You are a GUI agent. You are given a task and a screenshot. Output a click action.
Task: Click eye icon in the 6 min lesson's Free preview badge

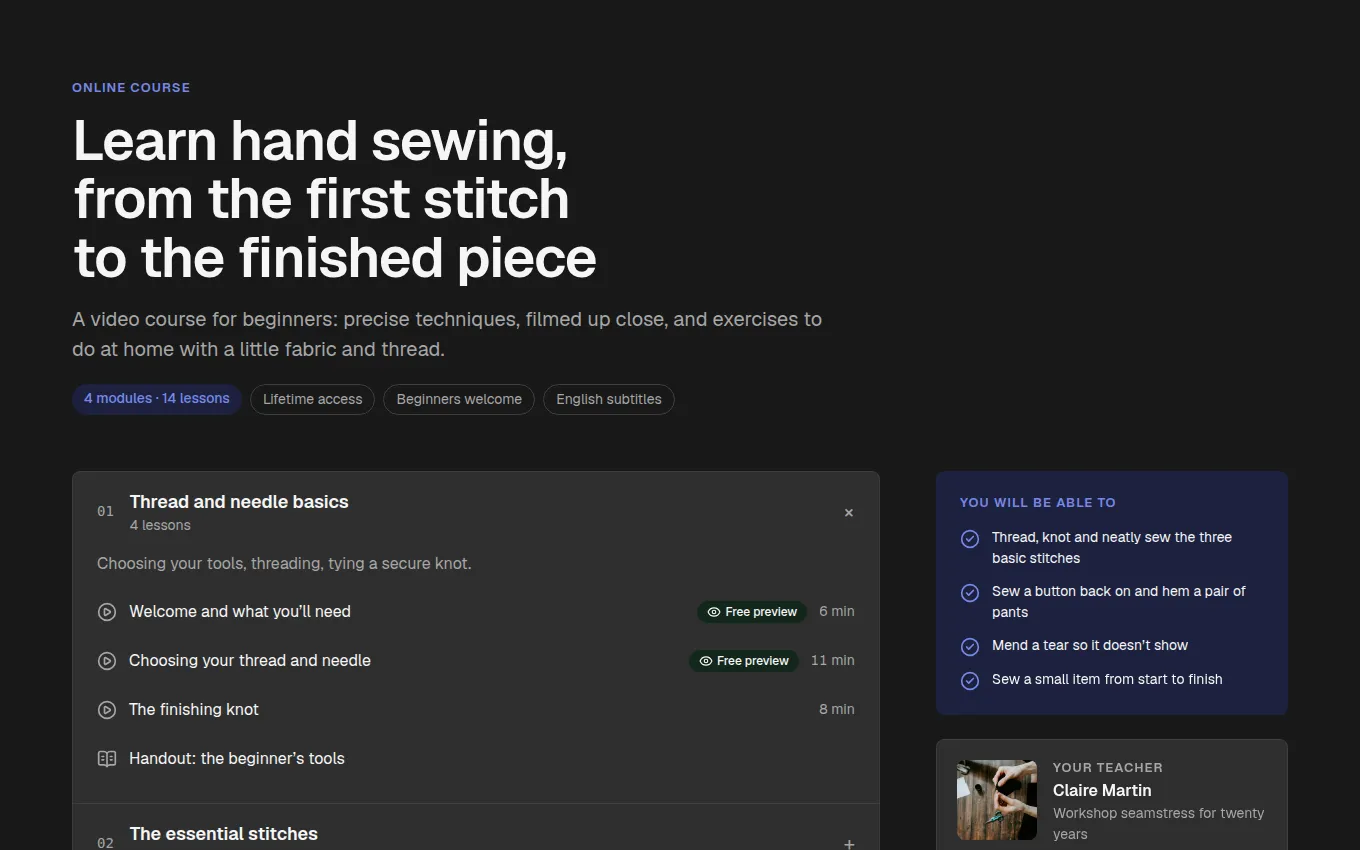click(x=714, y=612)
